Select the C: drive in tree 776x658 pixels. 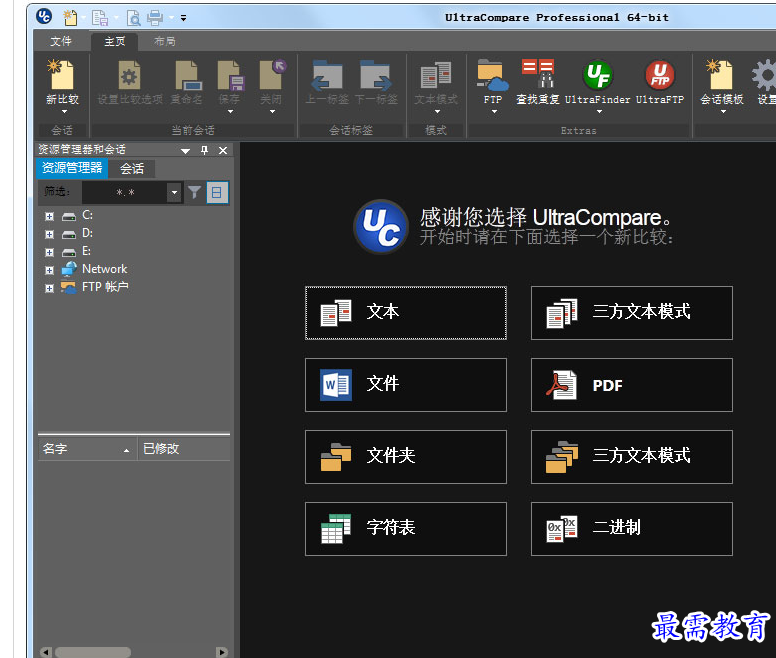pyautogui.click(x=87, y=215)
